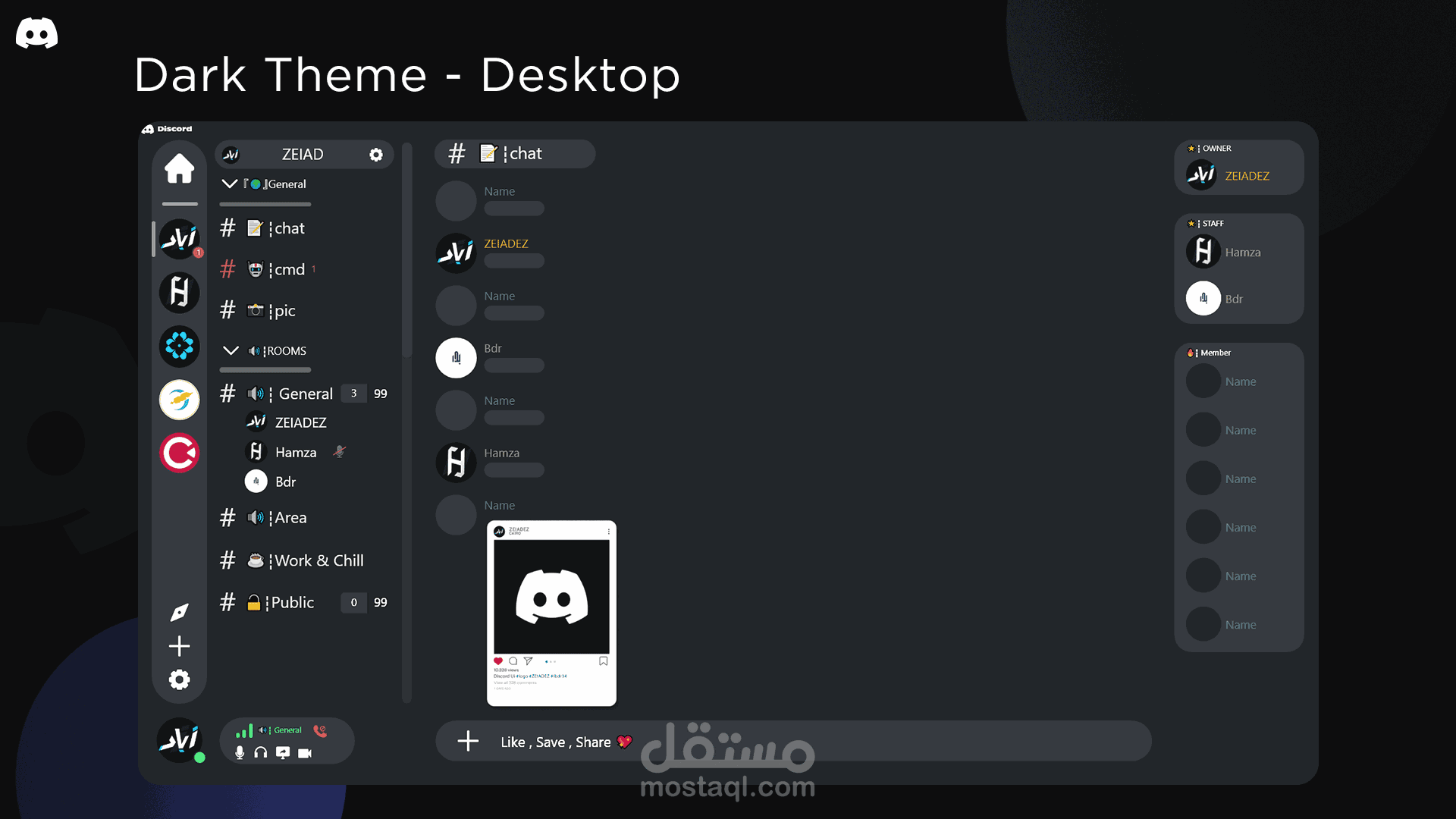The image size is (1456, 819).
Task: Collapse the General category chevron
Action: click(x=229, y=184)
